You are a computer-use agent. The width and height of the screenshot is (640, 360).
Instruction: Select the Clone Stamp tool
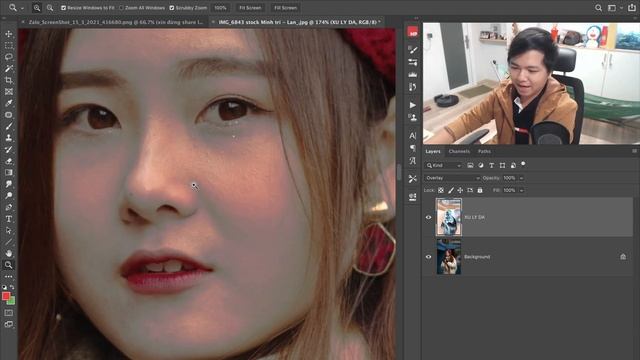click(9, 138)
